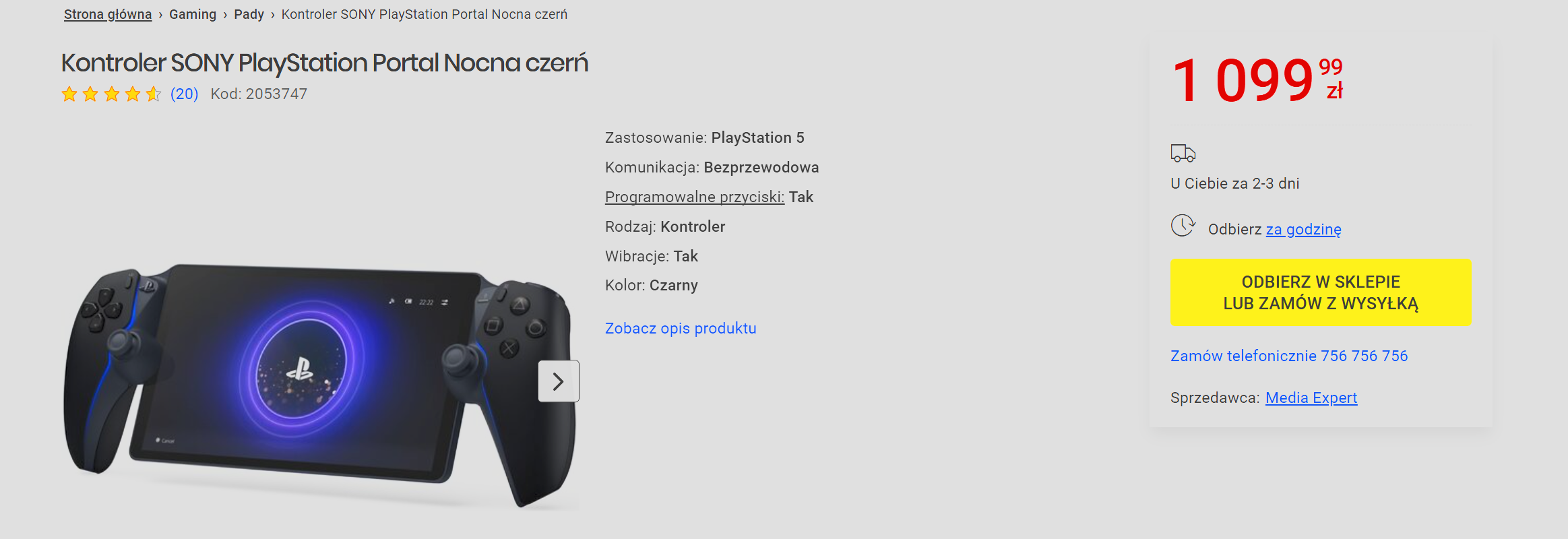Click Programowalne przyciski specification term
Image resolution: width=1568 pixels, height=539 pixels.
(695, 197)
